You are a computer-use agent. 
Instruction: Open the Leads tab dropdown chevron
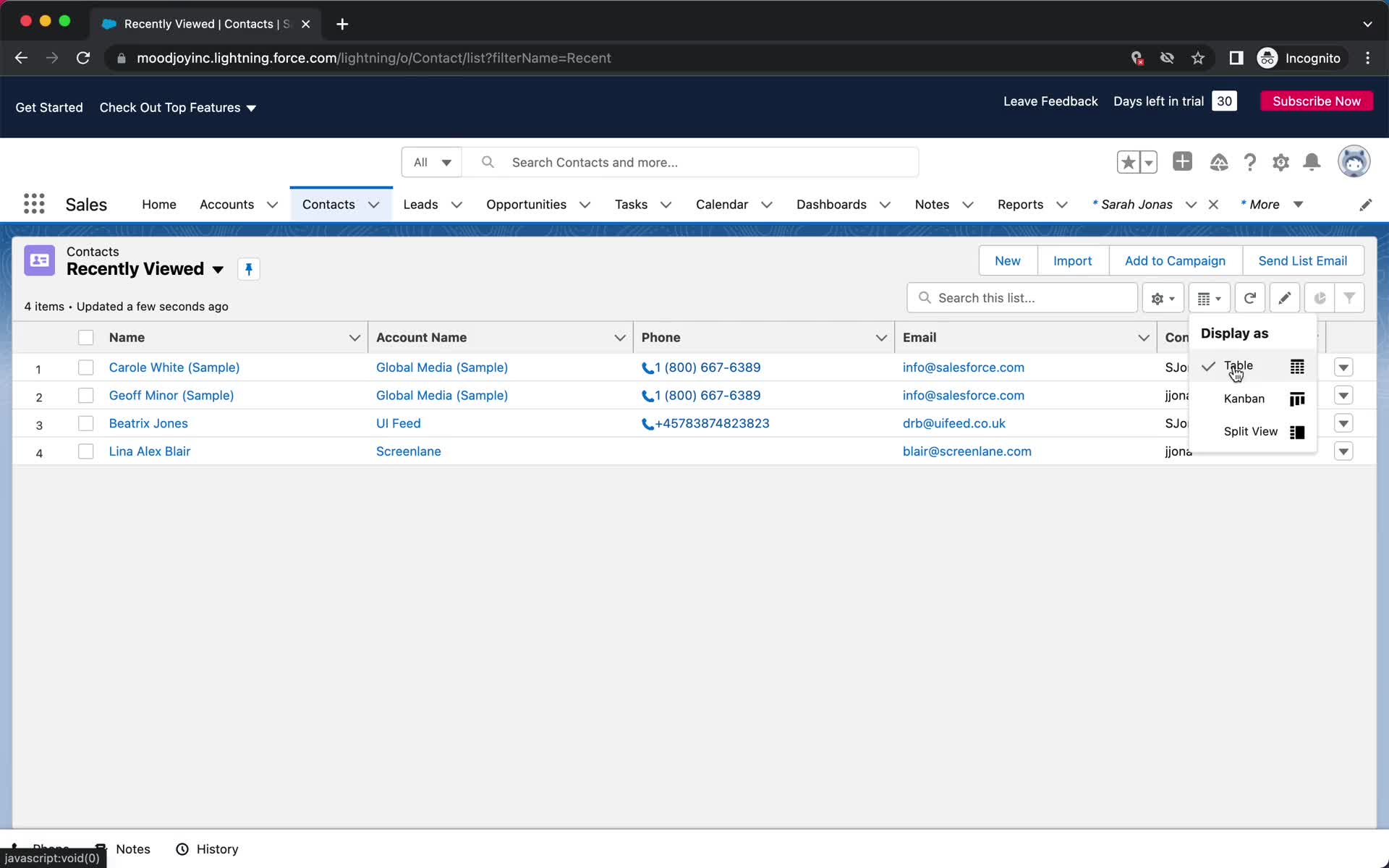pyautogui.click(x=456, y=205)
